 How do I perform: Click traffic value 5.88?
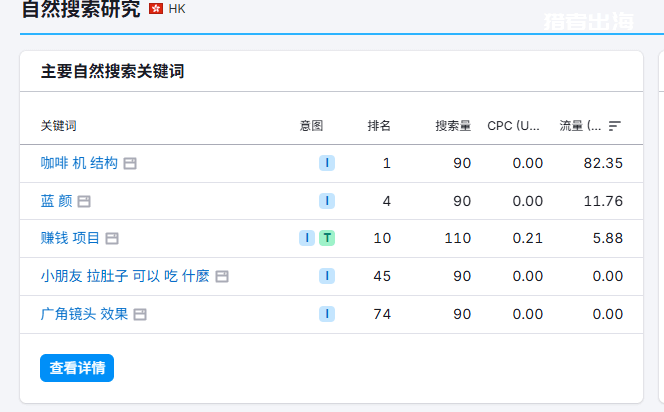[608, 238]
